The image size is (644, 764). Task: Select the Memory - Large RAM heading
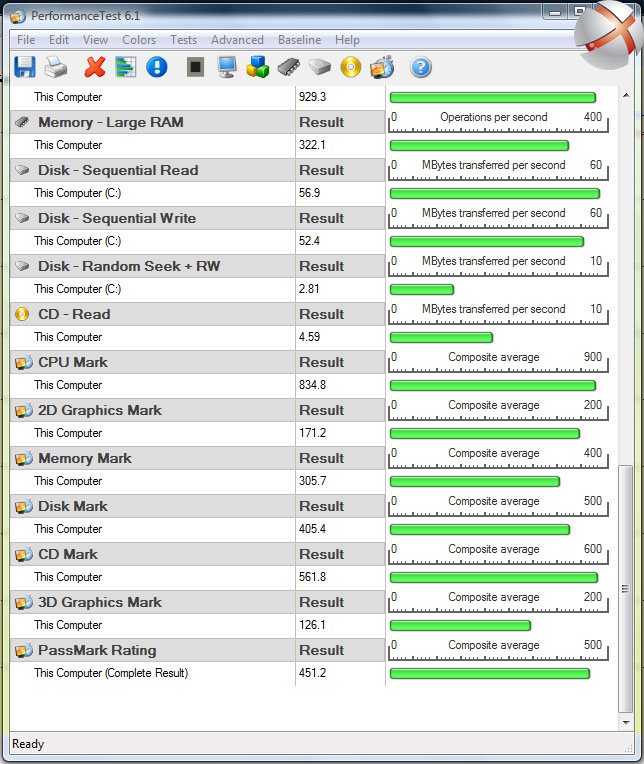click(x=111, y=122)
